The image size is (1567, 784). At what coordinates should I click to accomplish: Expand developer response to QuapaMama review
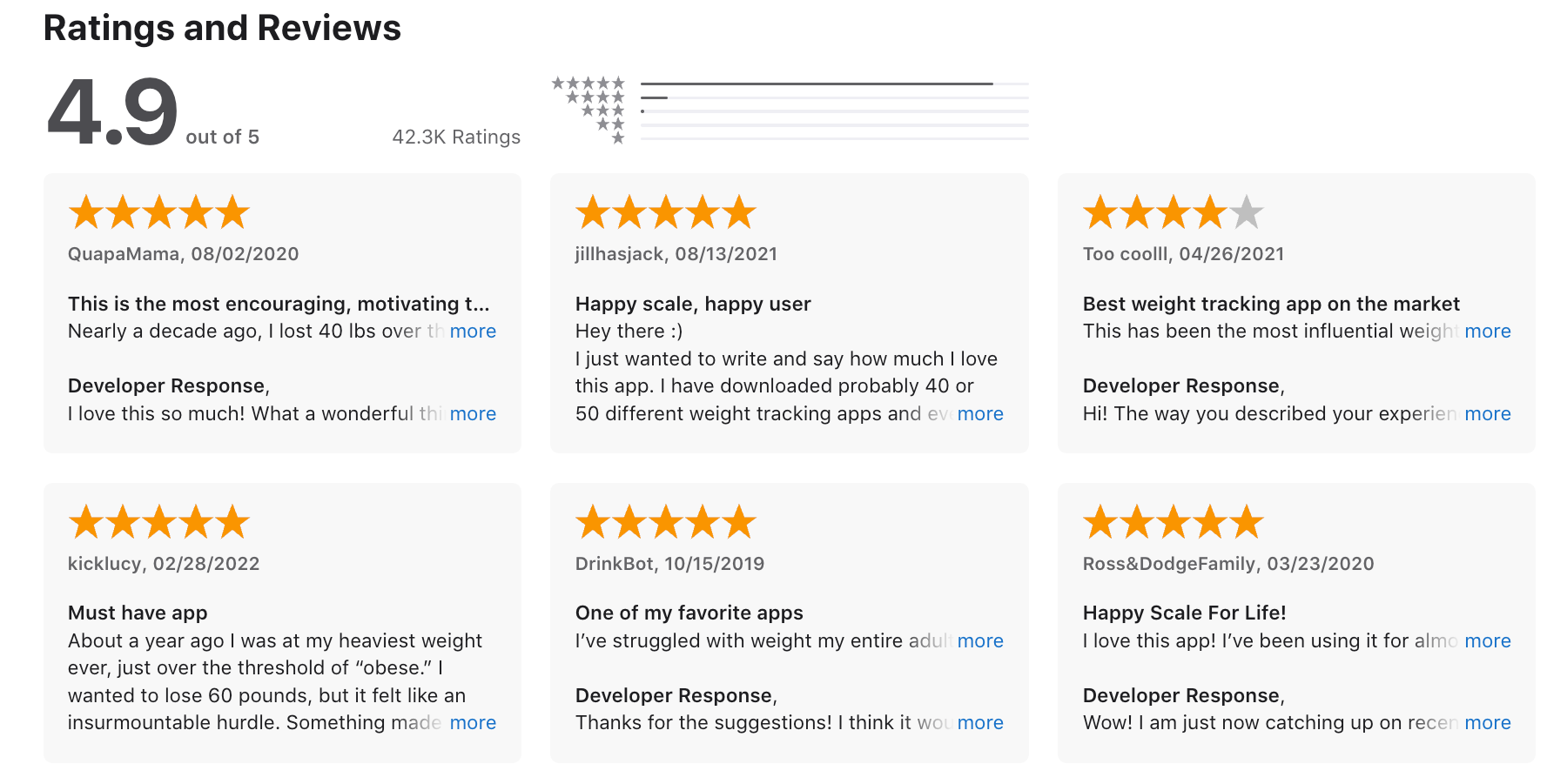(x=473, y=414)
